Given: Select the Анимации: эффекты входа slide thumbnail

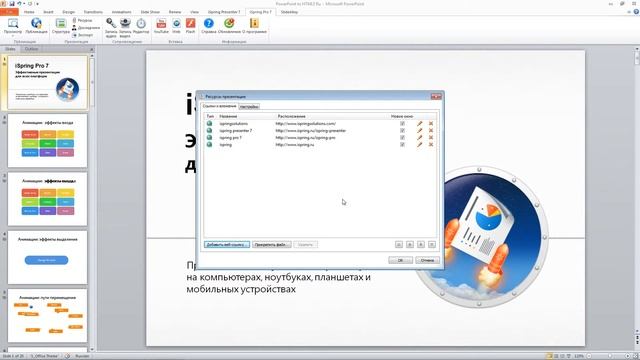Looking at the screenshot, I should (47, 141).
